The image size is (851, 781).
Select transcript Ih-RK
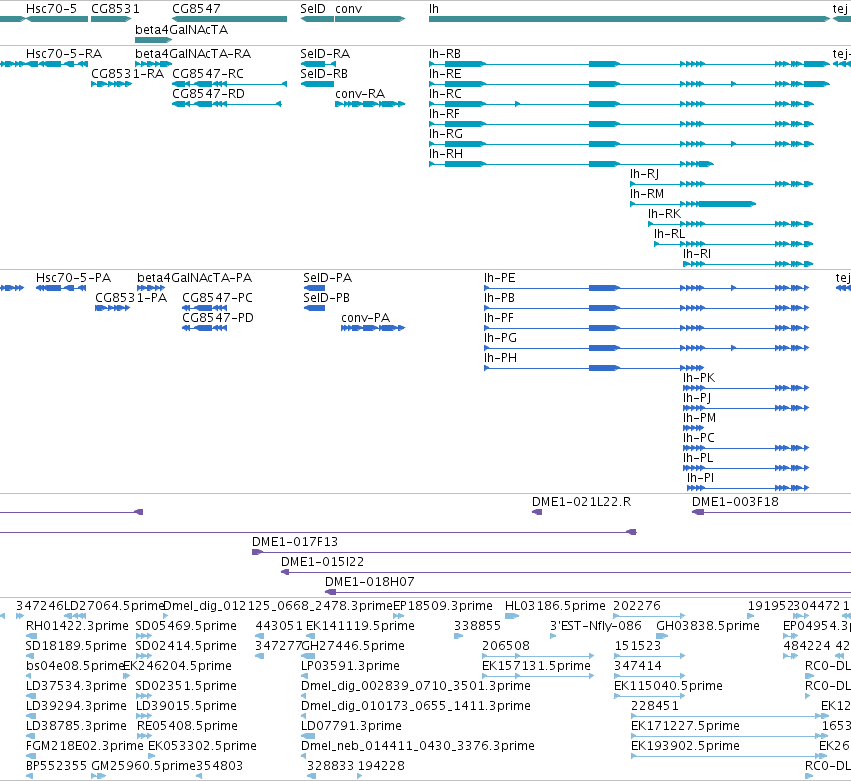tap(664, 214)
